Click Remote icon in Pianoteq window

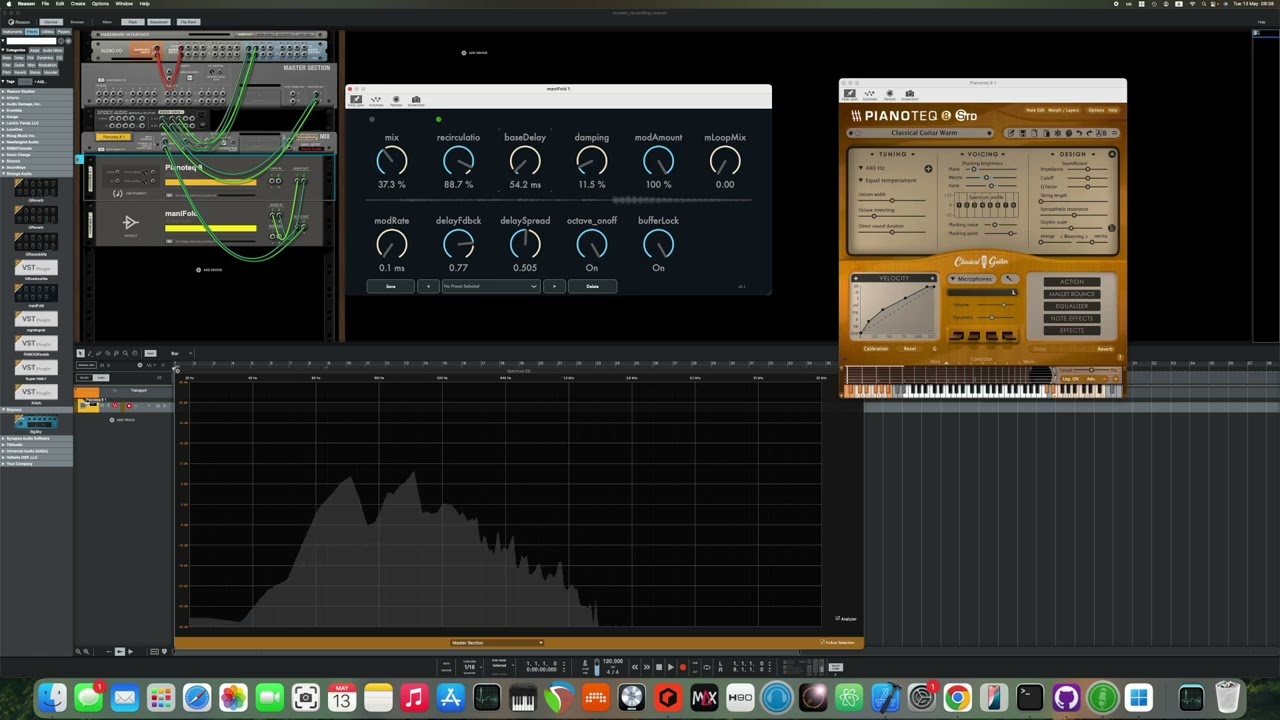pyautogui.click(x=890, y=93)
